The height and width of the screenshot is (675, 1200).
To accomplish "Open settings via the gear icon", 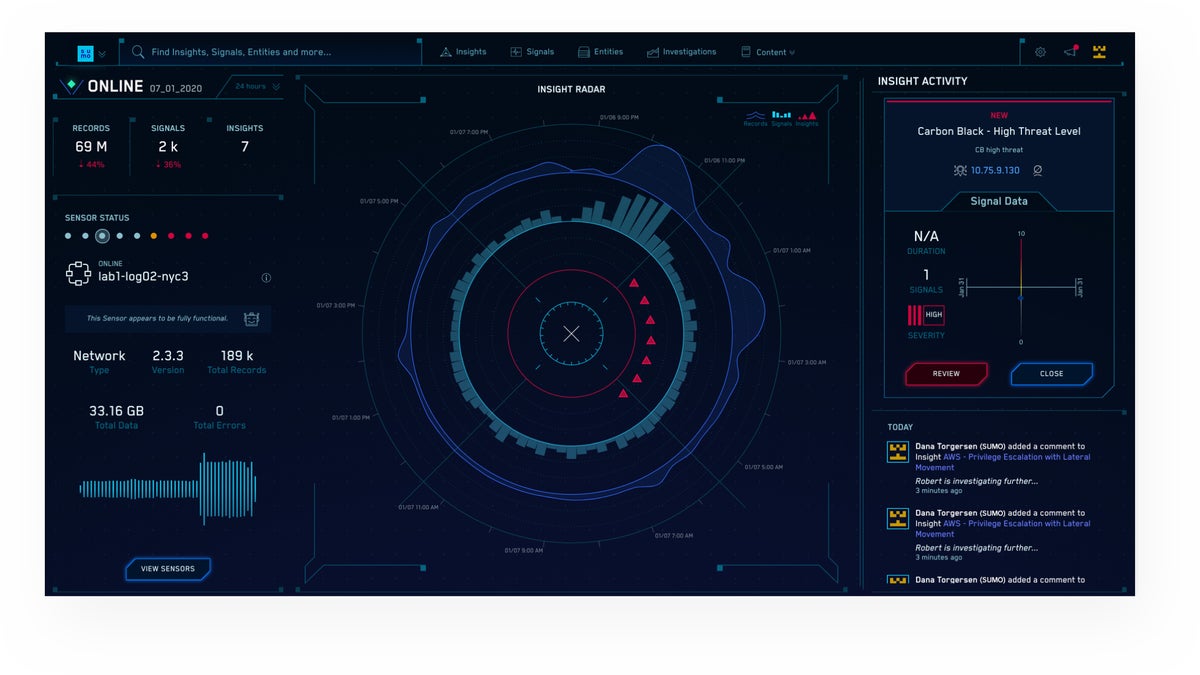I will [x=1040, y=52].
